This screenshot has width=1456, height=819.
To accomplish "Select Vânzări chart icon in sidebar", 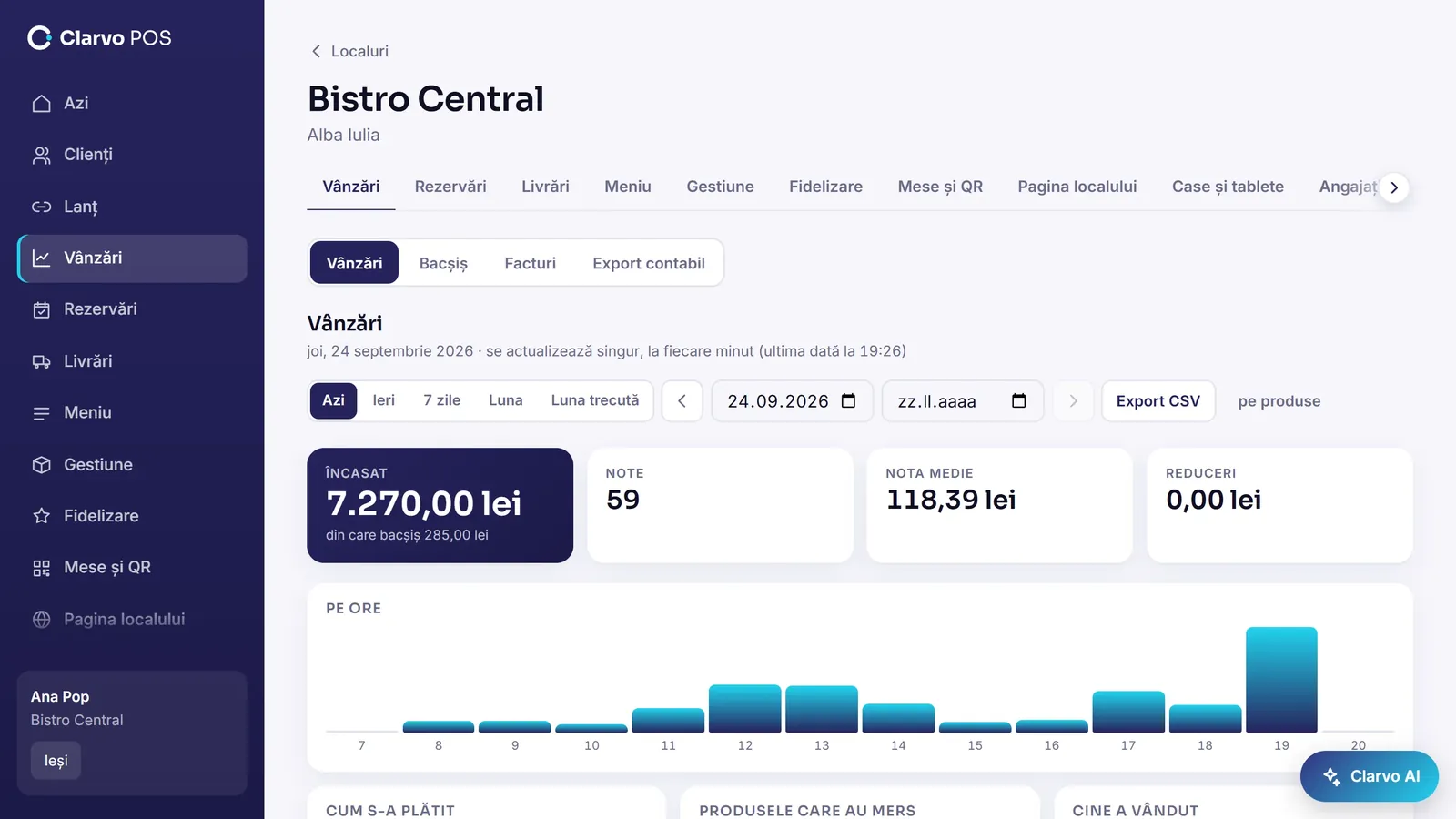I will [41, 258].
